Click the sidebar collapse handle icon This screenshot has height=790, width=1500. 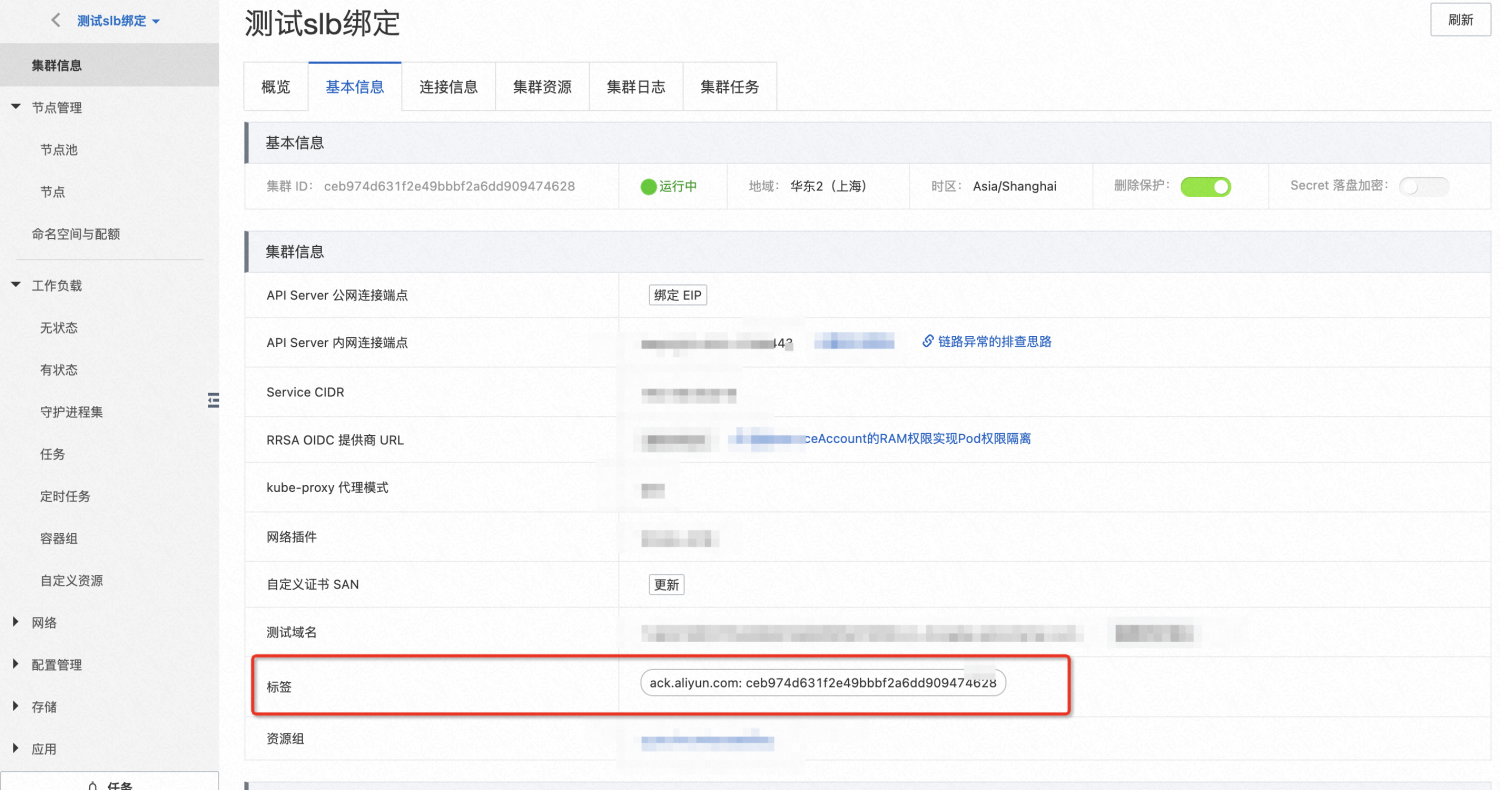pyautogui.click(x=213, y=401)
